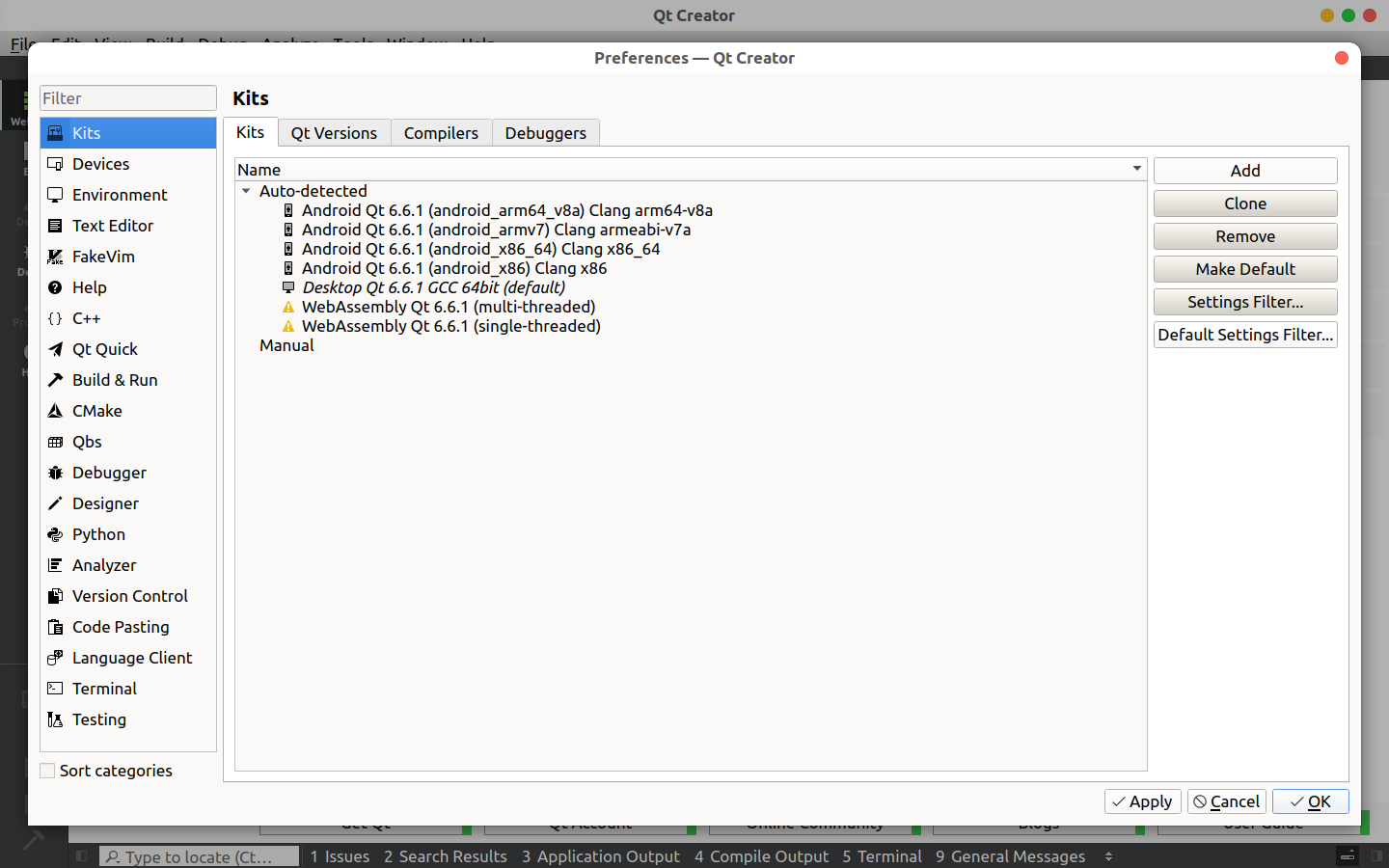
Task: Open the Help category icon
Action: [55, 287]
